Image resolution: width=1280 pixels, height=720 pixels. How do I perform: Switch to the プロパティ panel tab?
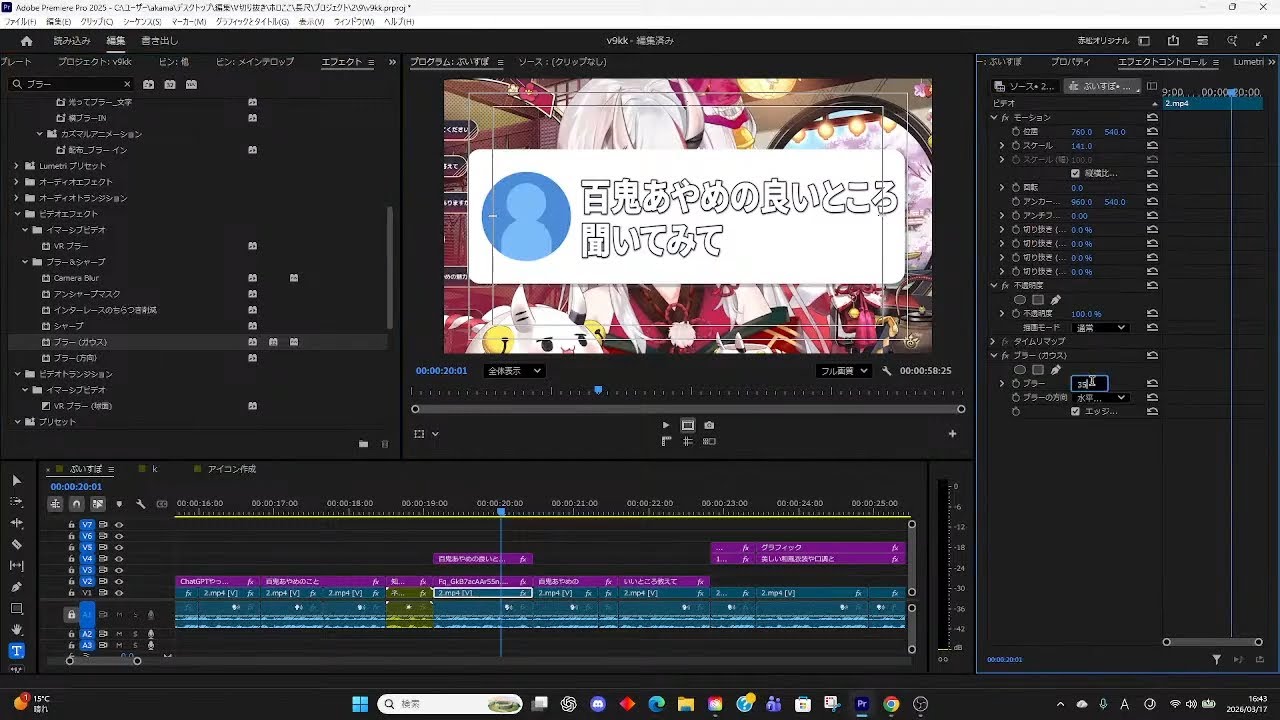click(1071, 62)
